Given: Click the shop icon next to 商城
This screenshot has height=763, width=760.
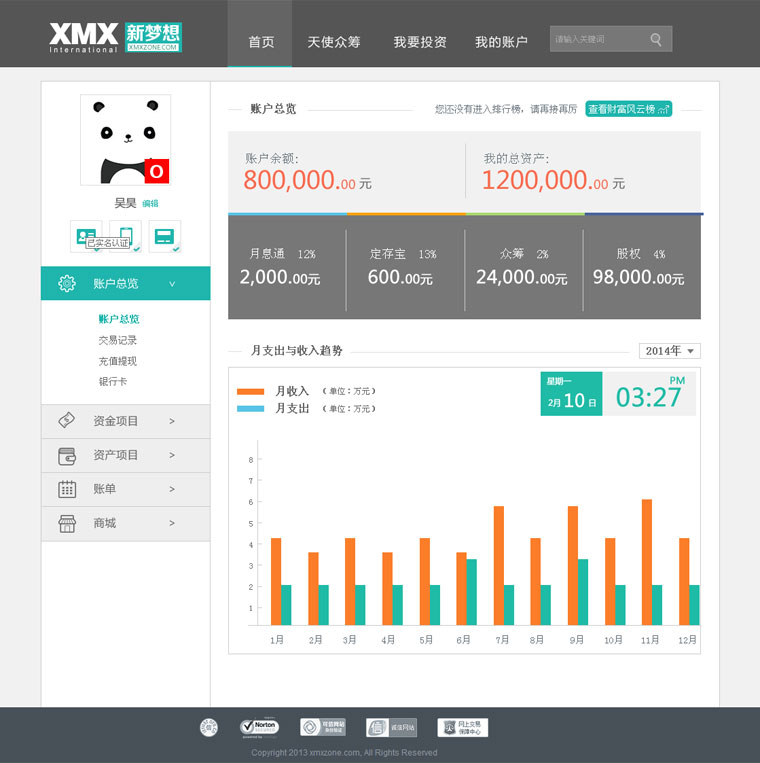Looking at the screenshot, I should point(67,523).
